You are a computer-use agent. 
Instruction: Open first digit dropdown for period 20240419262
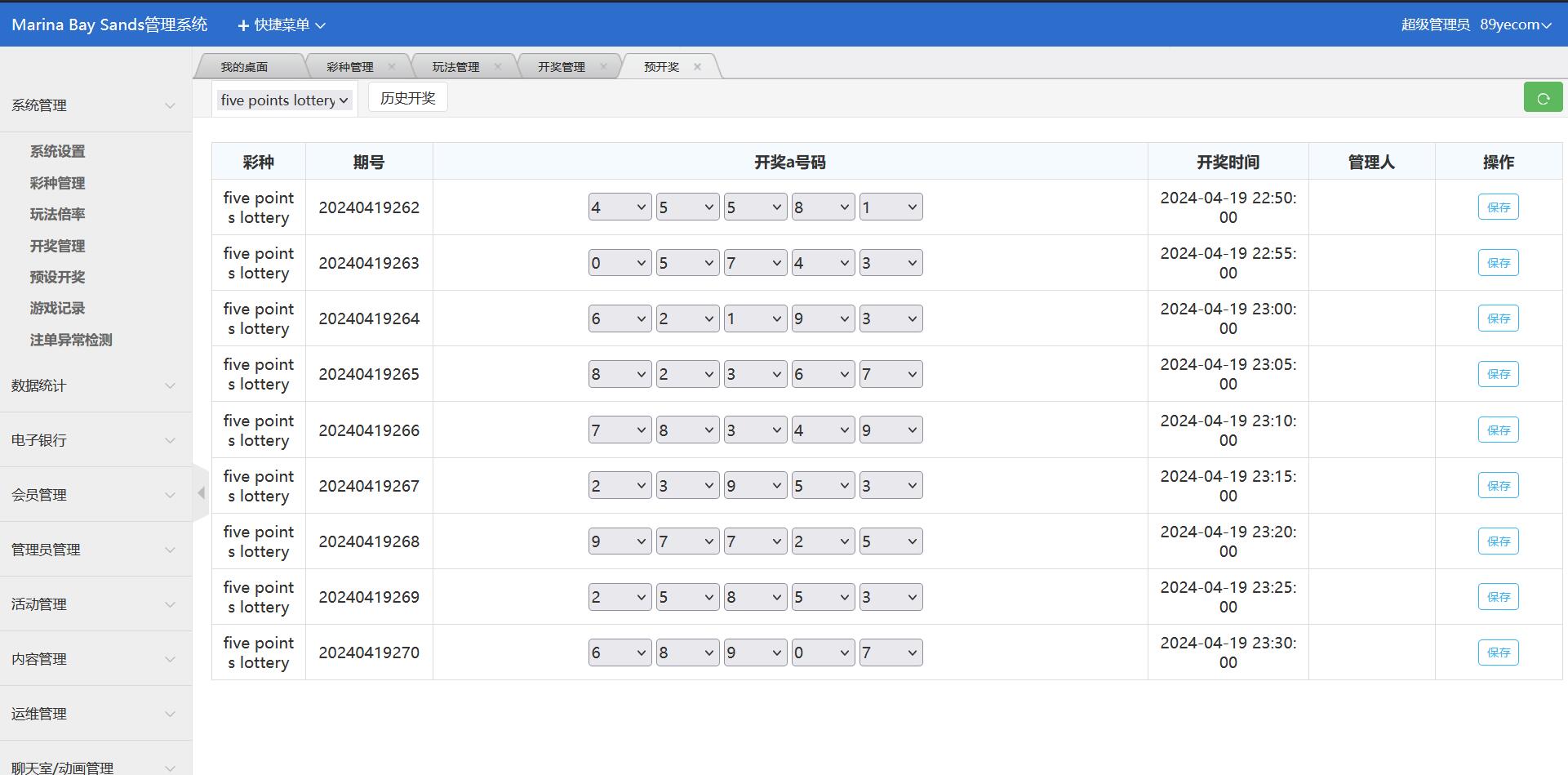pos(619,207)
